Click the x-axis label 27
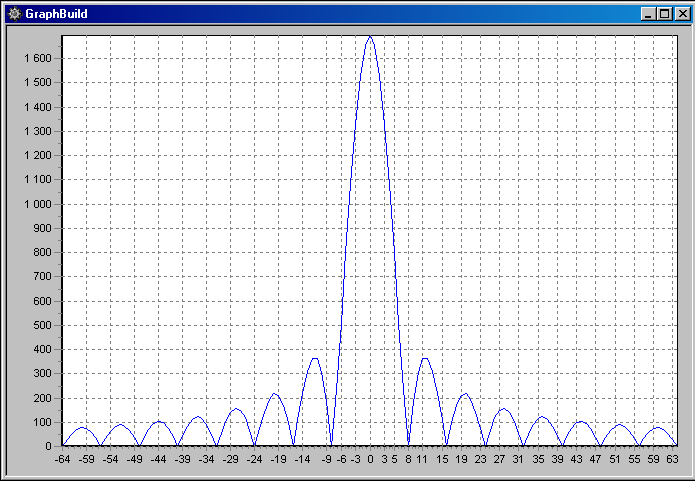 pyautogui.click(x=500, y=459)
